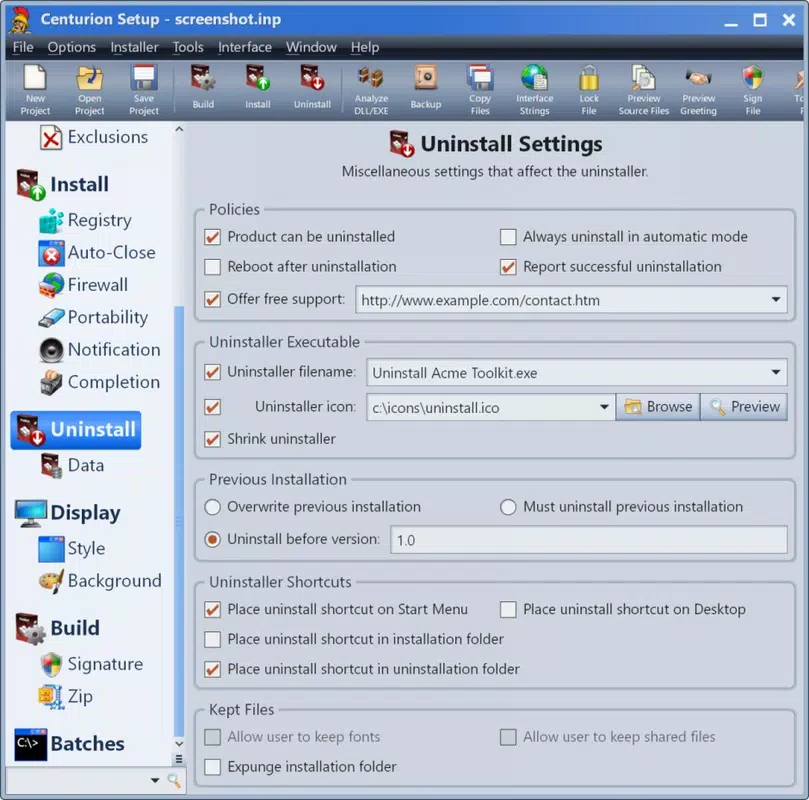Image resolution: width=809 pixels, height=800 pixels.
Task: Select Uninstall before version radio
Action: point(213,540)
